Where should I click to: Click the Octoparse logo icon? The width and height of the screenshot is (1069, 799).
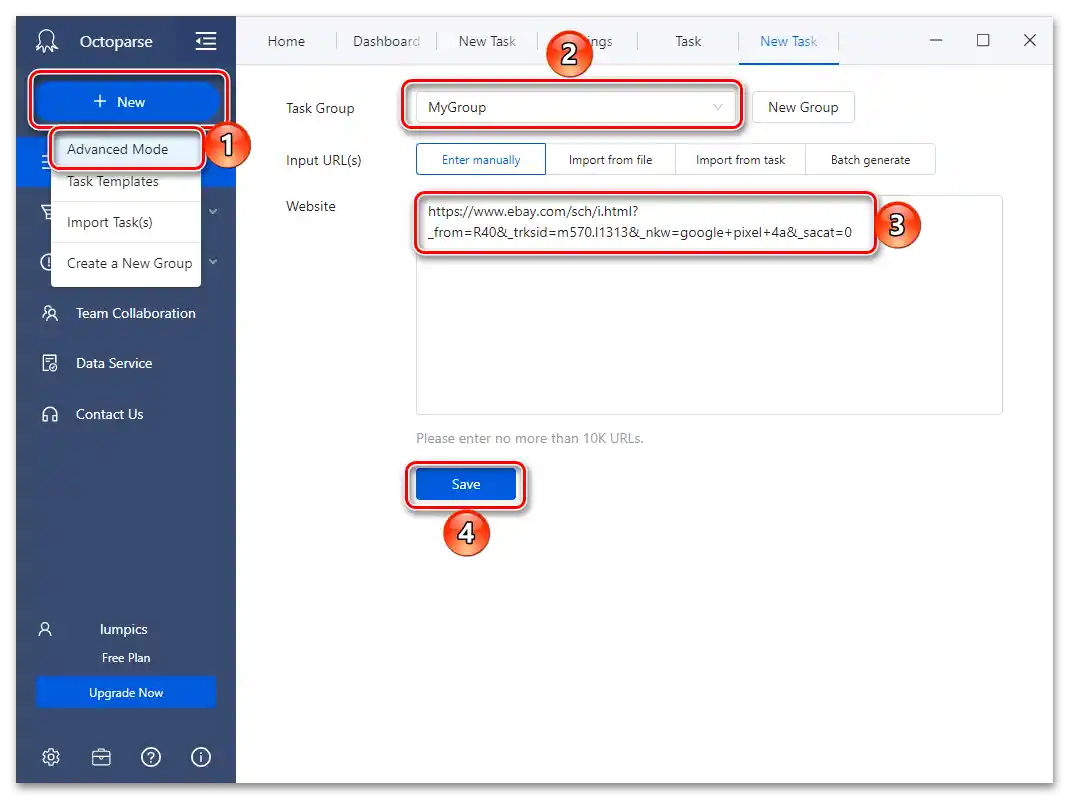46,41
